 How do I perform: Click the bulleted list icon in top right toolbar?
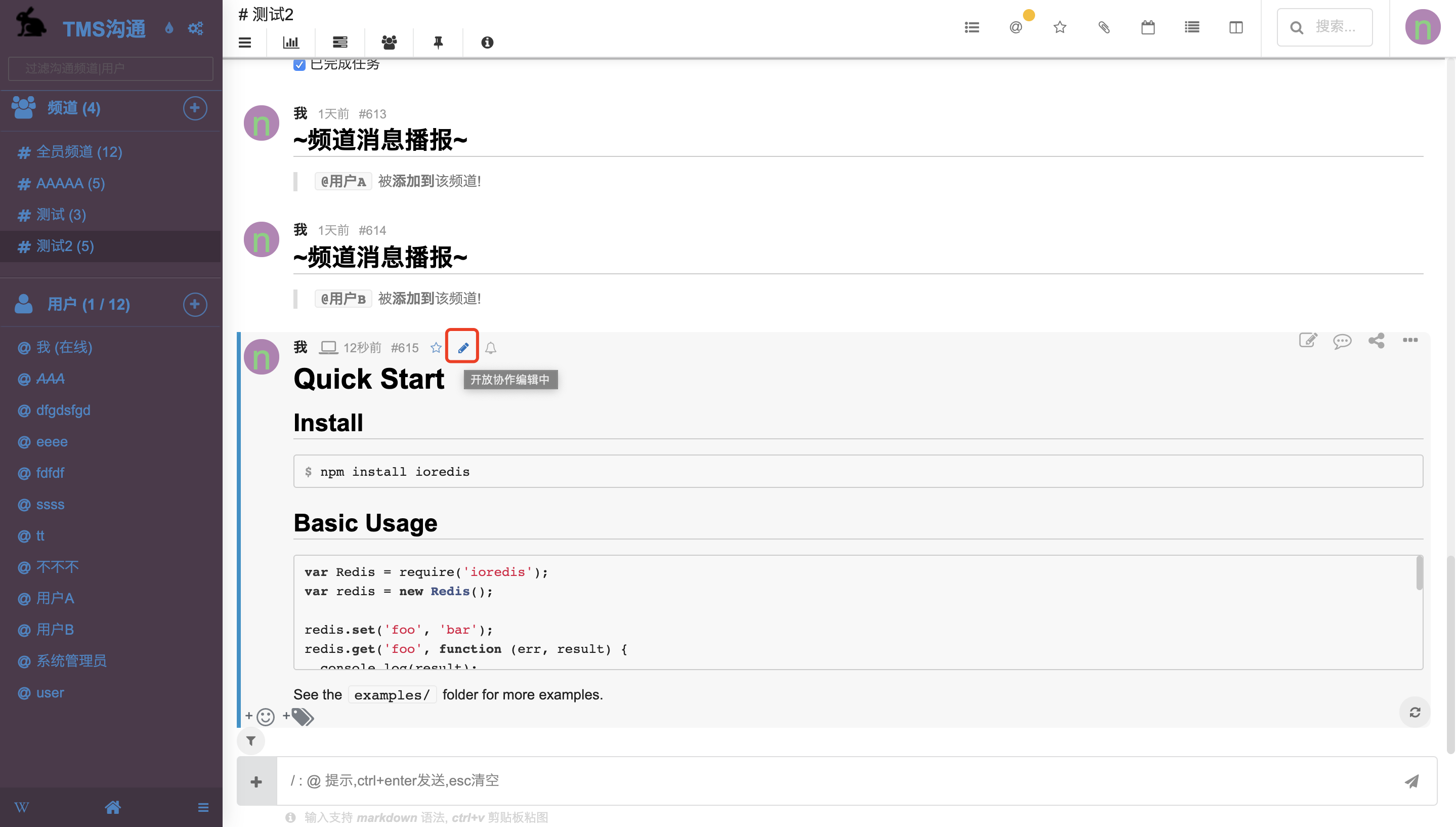point(972,27)
